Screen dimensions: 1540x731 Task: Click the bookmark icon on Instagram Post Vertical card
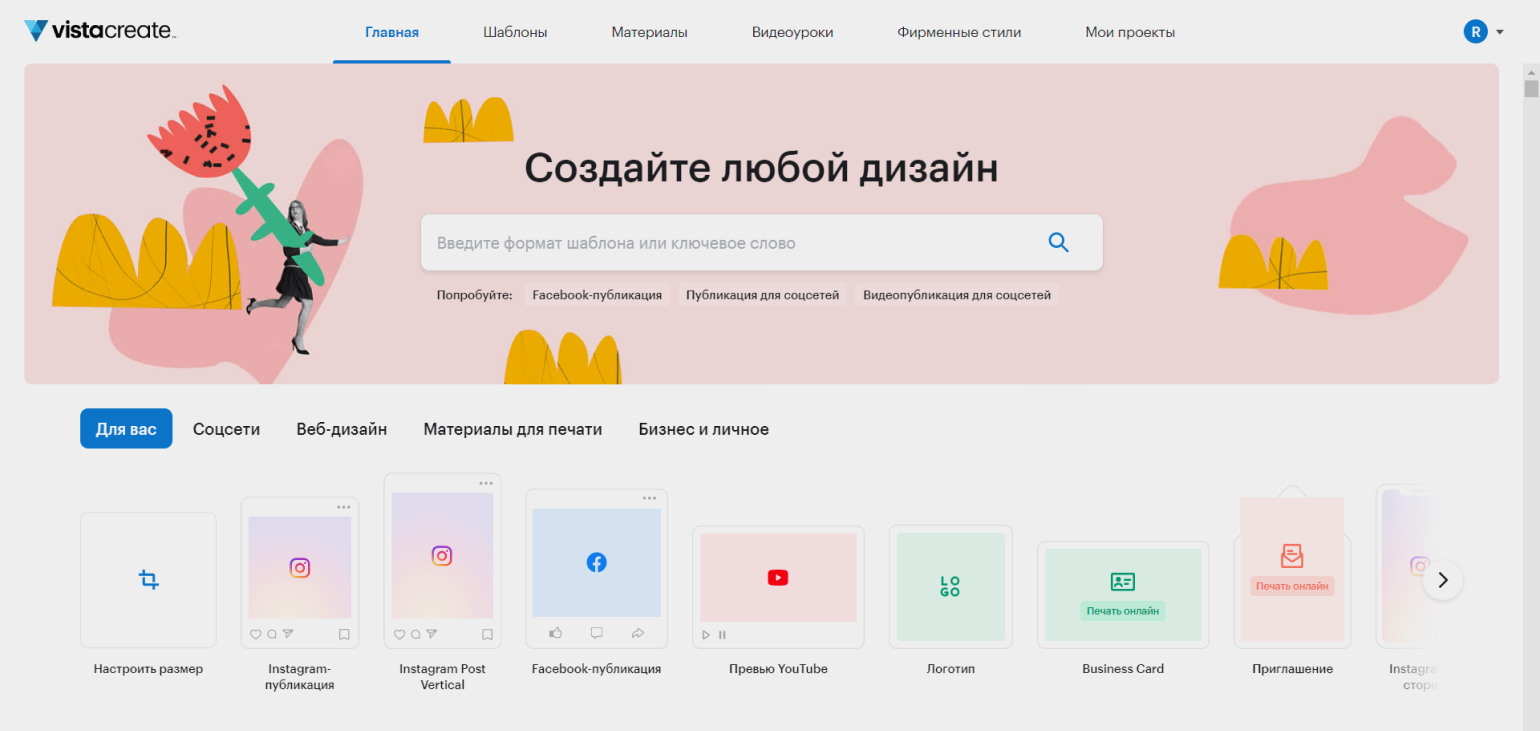point(487,634)
